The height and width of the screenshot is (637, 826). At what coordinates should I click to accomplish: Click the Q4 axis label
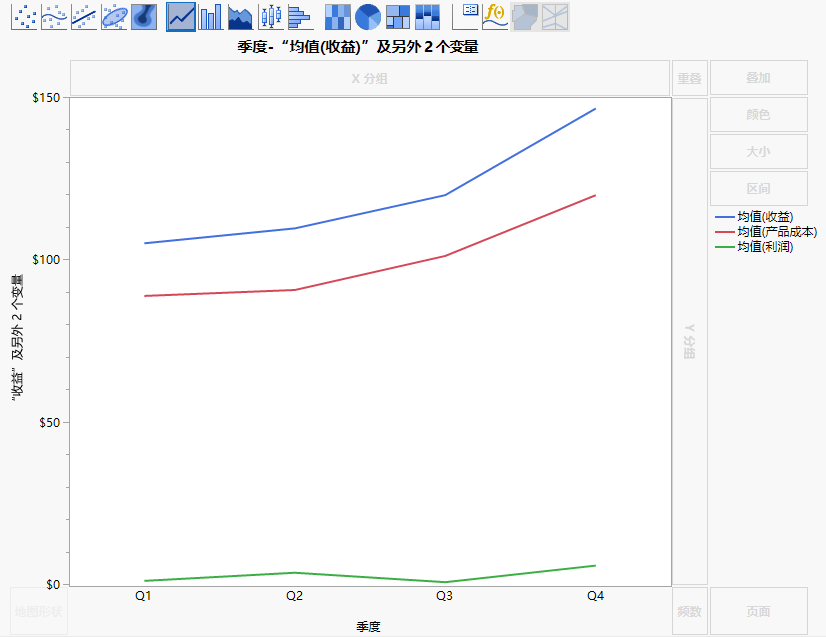click(x=596, y=596)
